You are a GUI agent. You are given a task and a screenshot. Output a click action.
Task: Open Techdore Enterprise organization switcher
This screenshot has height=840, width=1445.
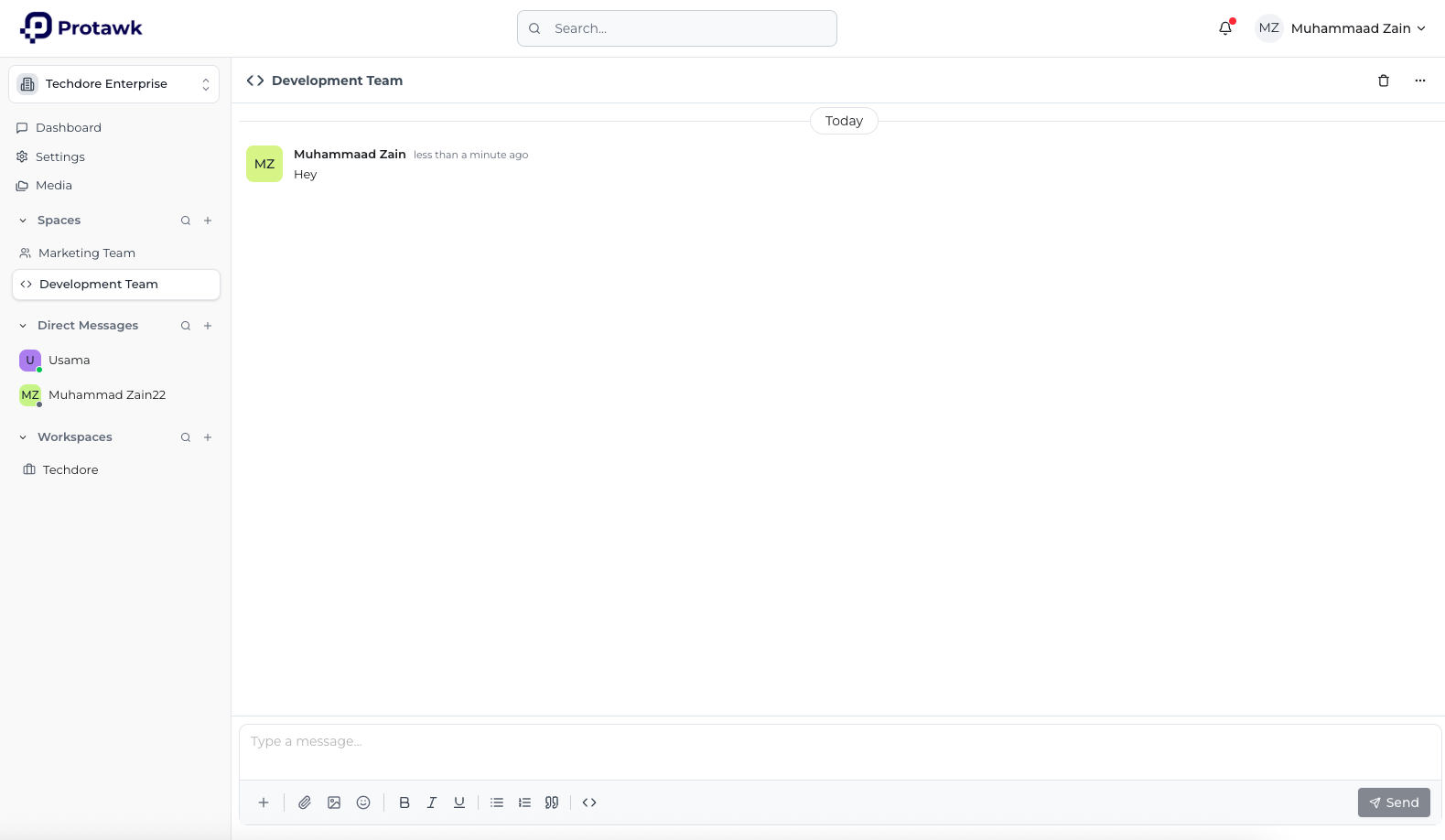click(x=114, y=84)
